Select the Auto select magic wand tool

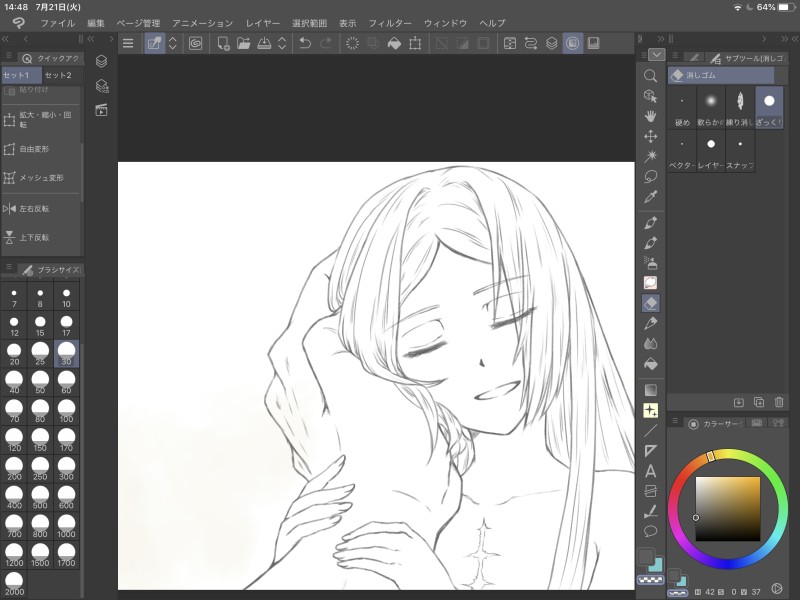coord(650,156)
